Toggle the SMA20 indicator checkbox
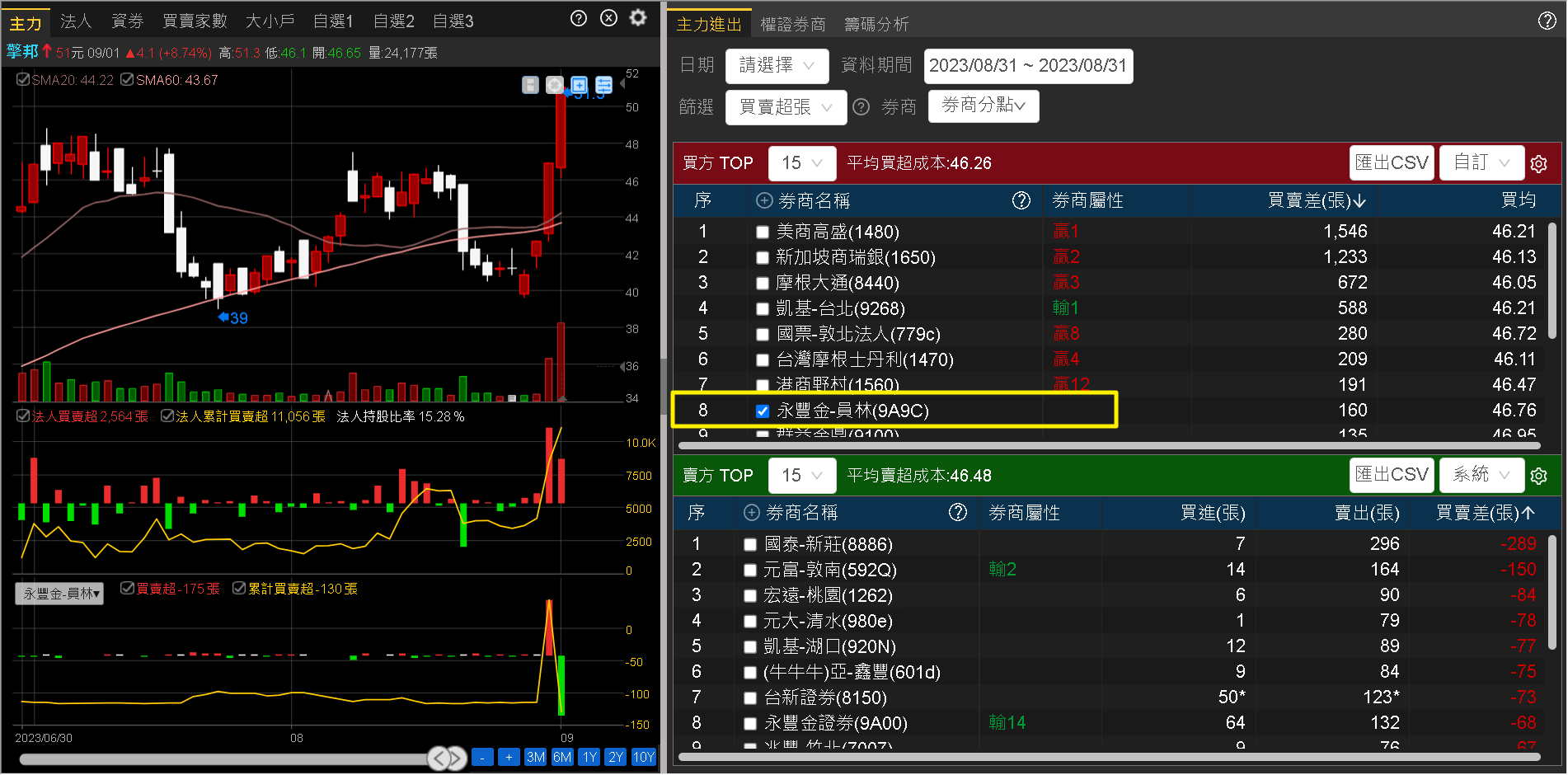The width and height of the screenshot is (1568, 775). (24, 80)
